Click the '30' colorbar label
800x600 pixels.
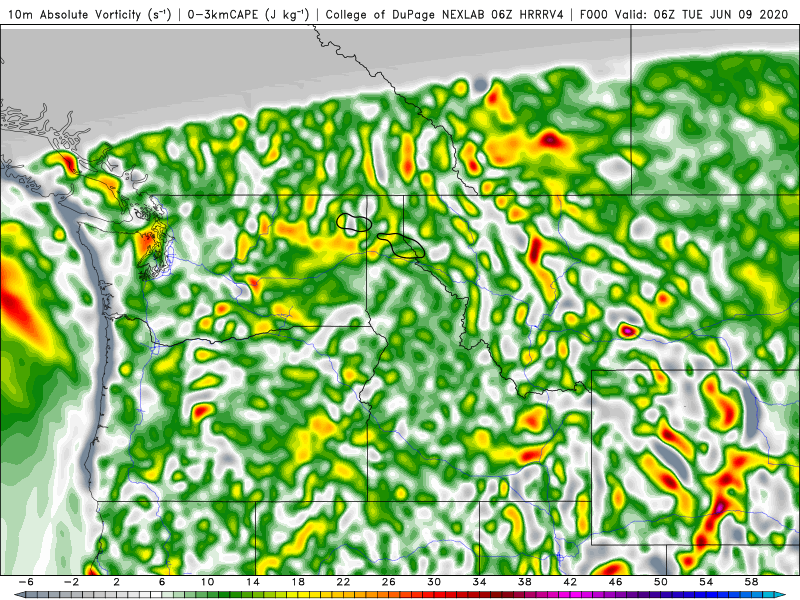click(x=434, y=582)
